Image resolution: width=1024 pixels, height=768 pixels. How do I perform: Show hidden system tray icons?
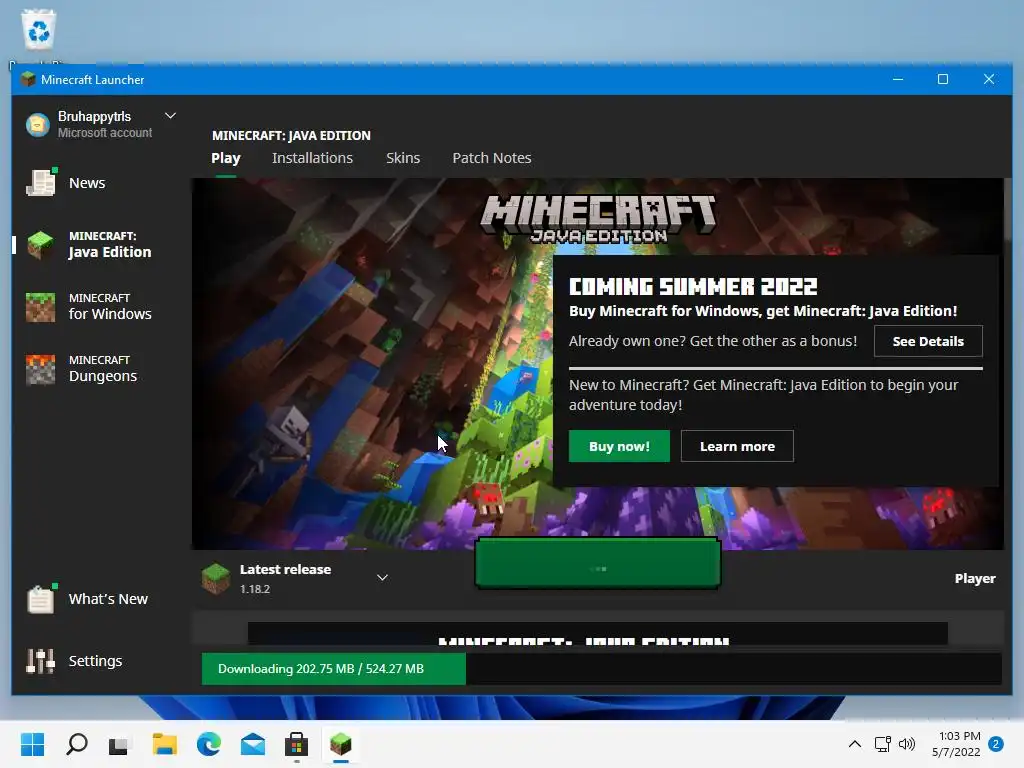click(x=855, y=744)
